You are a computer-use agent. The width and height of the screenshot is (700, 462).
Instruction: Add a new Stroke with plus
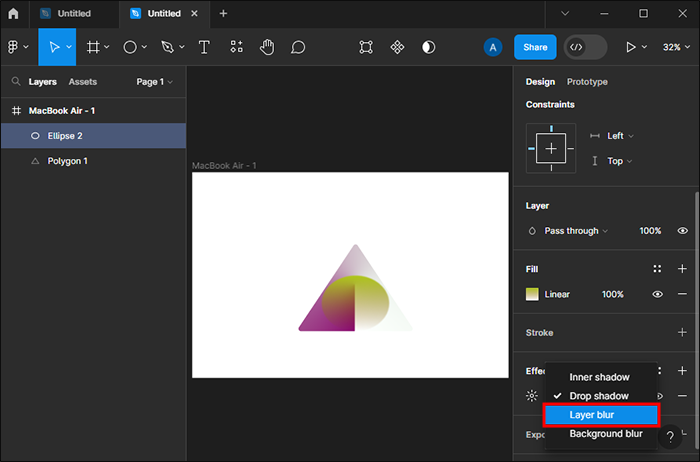(682, 332)
